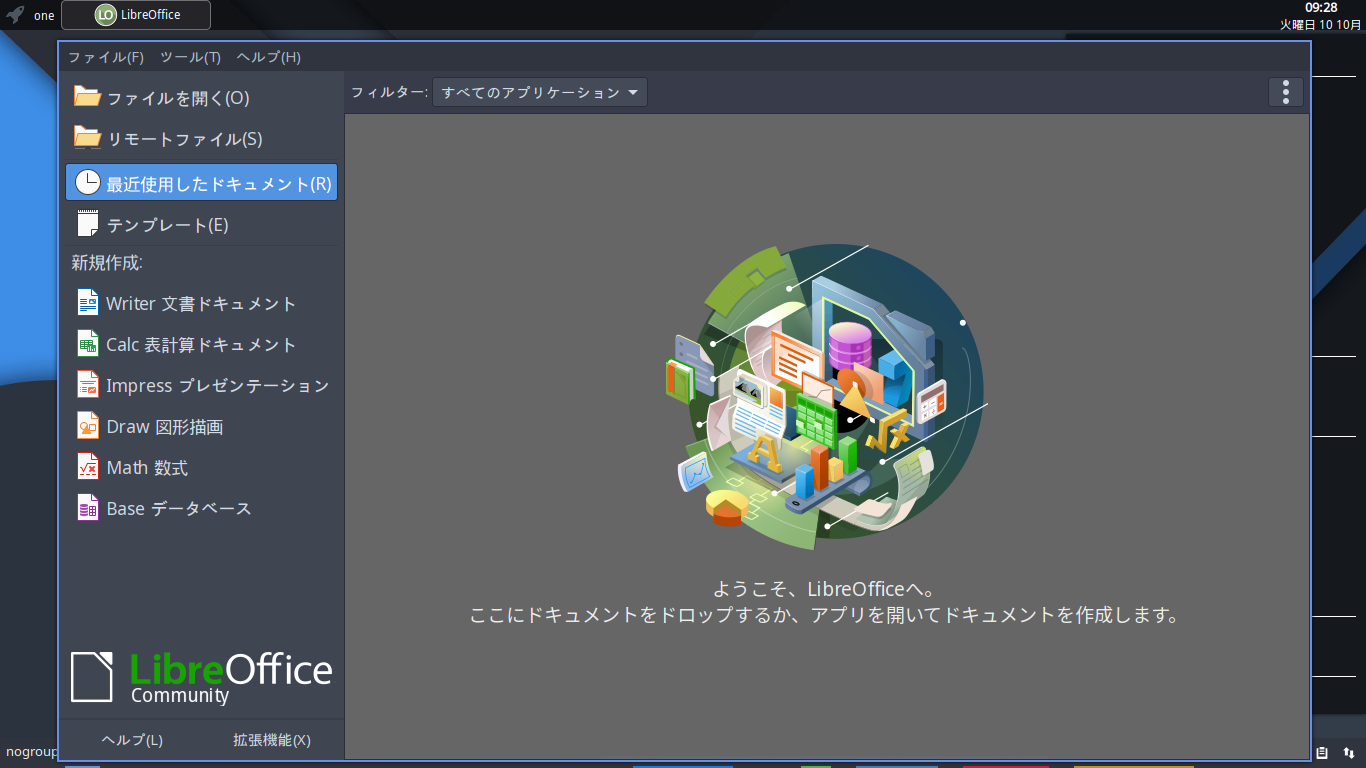Click the 09:28 clock in top panel
1366x768 pixels.
pyautogui.click(x=1321, y=8)
